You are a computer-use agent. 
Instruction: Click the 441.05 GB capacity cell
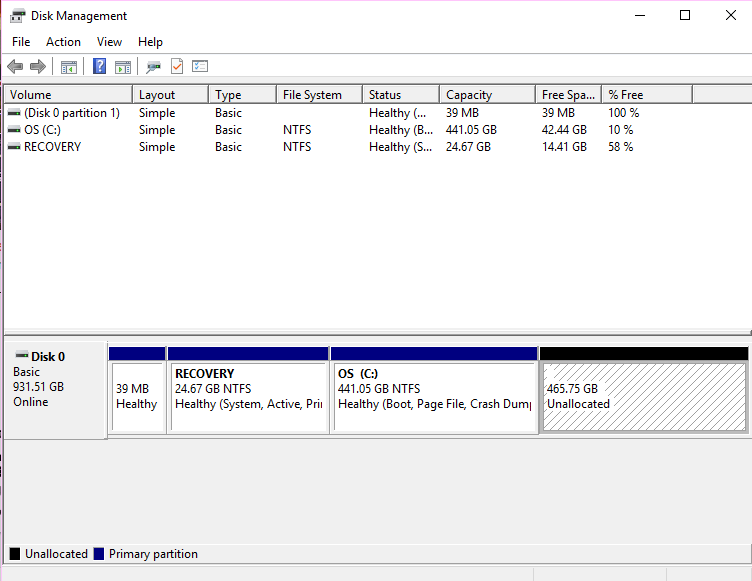pos(471,130)
